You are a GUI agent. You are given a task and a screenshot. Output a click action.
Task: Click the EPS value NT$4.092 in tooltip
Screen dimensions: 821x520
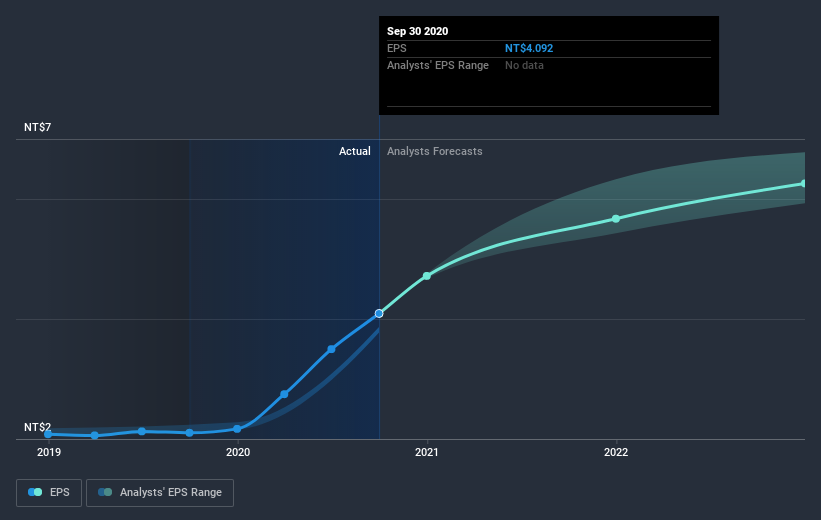(529, 48)
